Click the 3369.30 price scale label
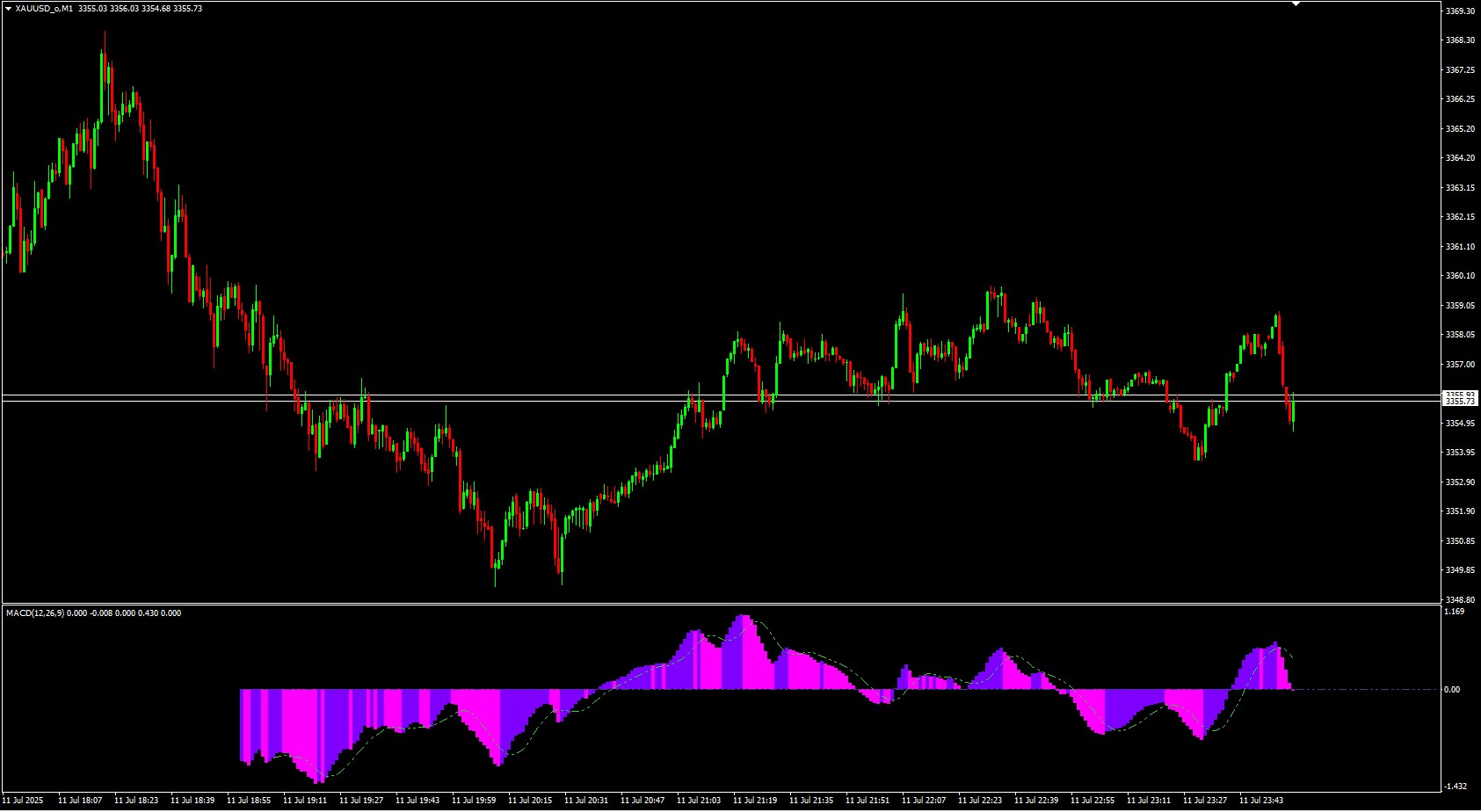 [x=1459, y=11]
